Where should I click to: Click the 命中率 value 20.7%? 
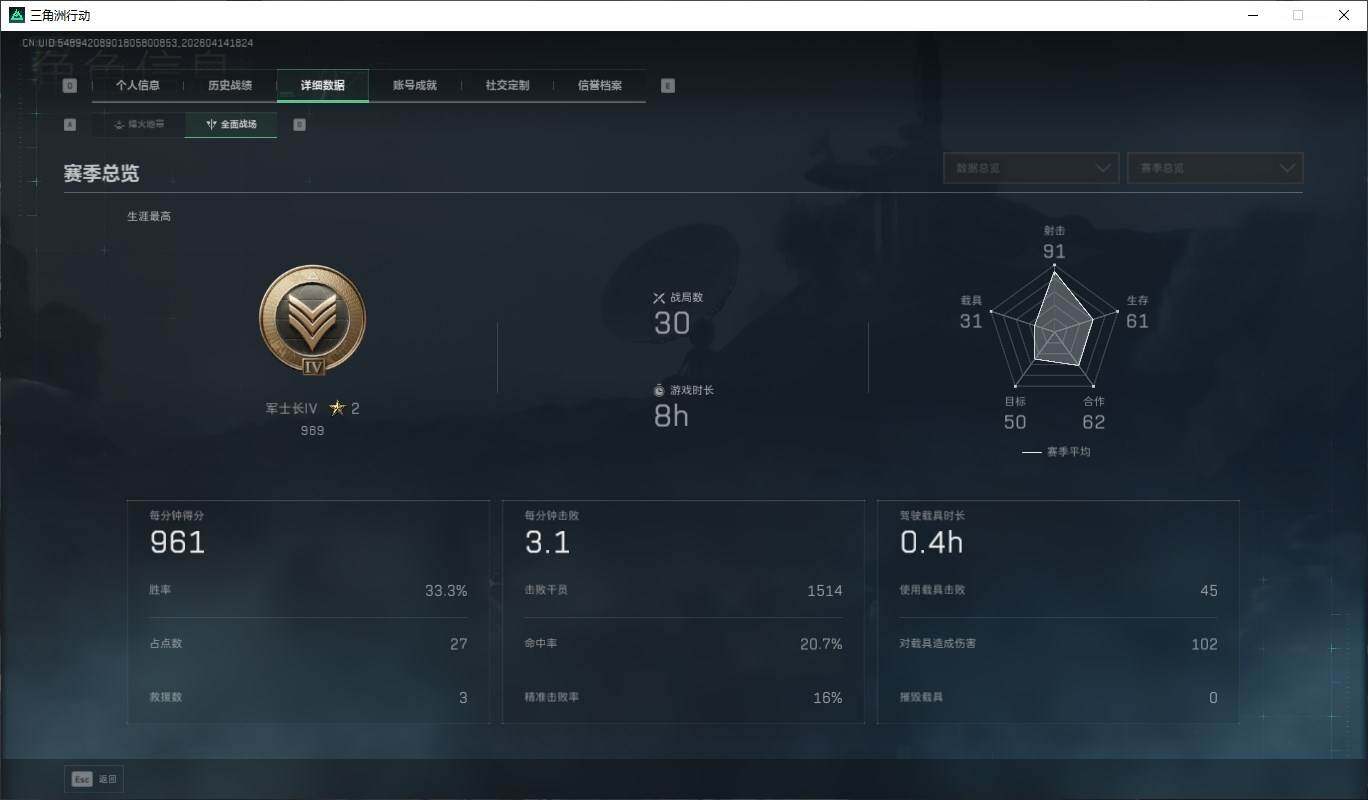coord(821,644)
